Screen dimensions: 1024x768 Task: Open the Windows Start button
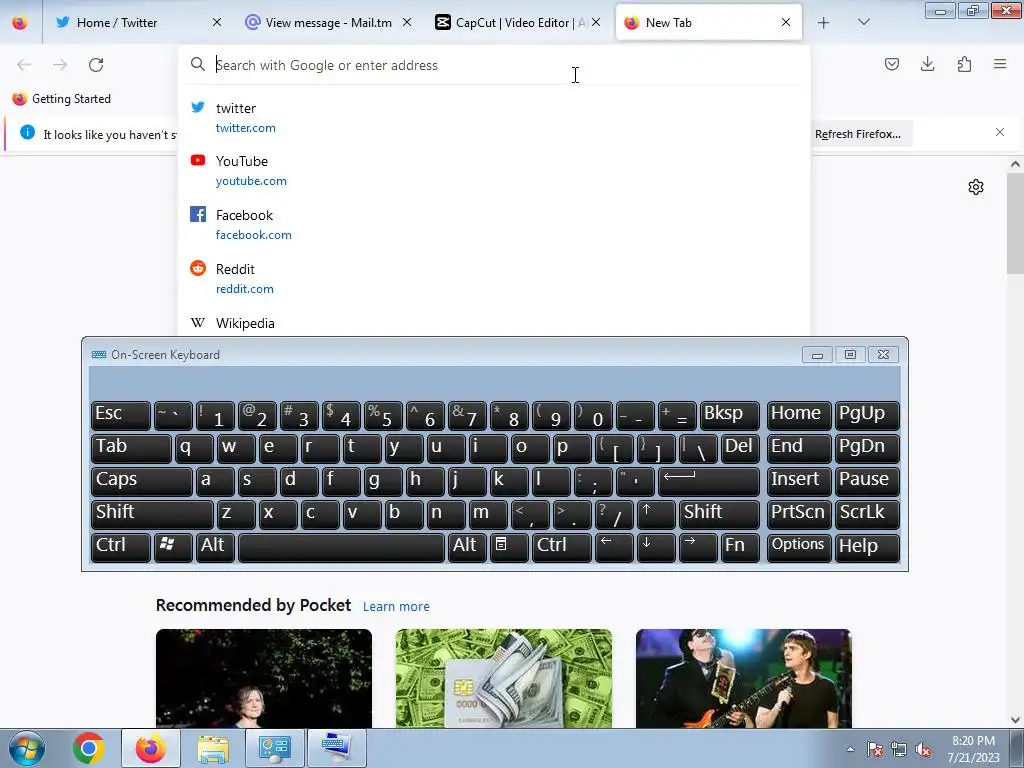click(x=27, y=748)
